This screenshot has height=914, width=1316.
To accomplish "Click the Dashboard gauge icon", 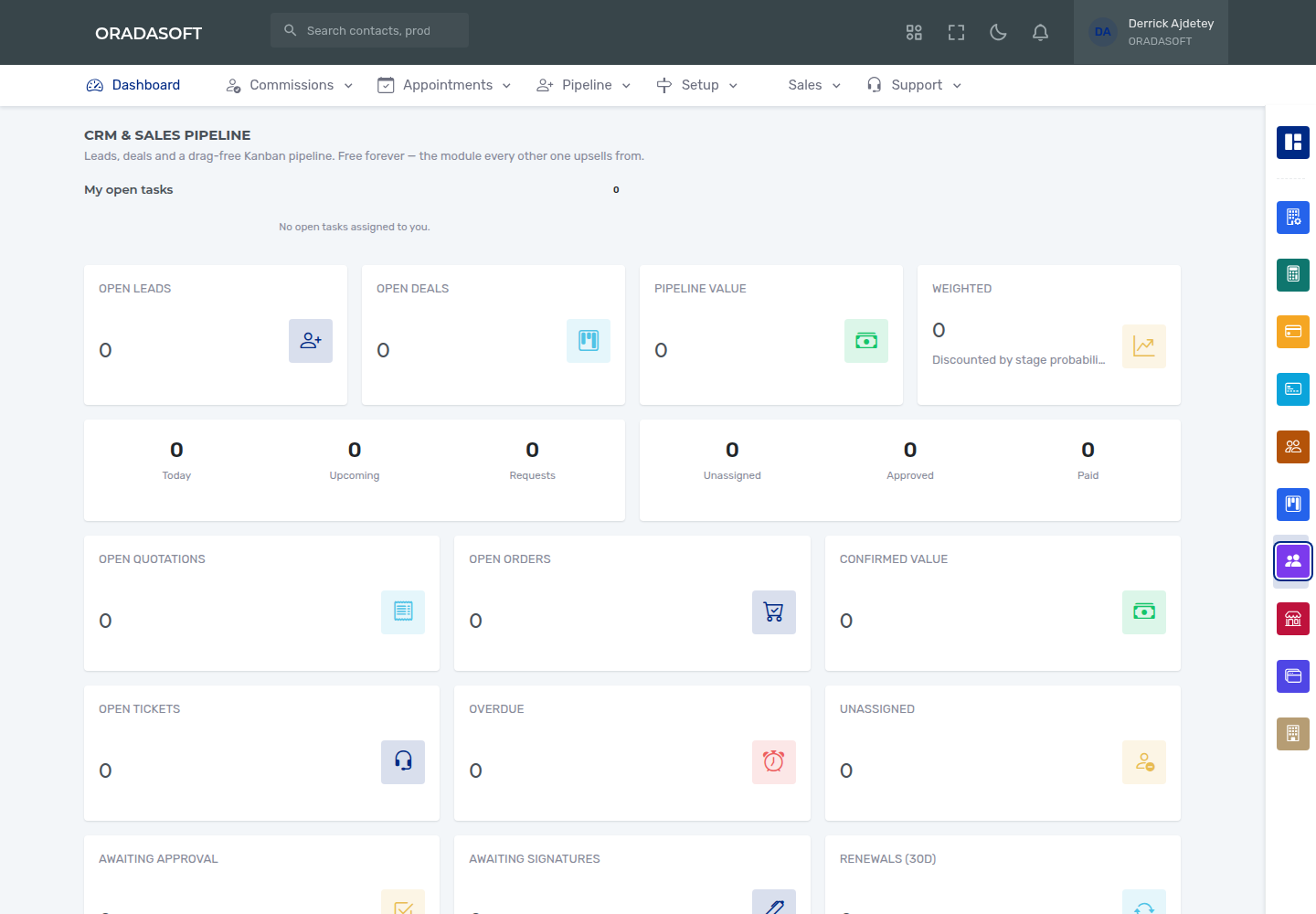I will 95,85.
